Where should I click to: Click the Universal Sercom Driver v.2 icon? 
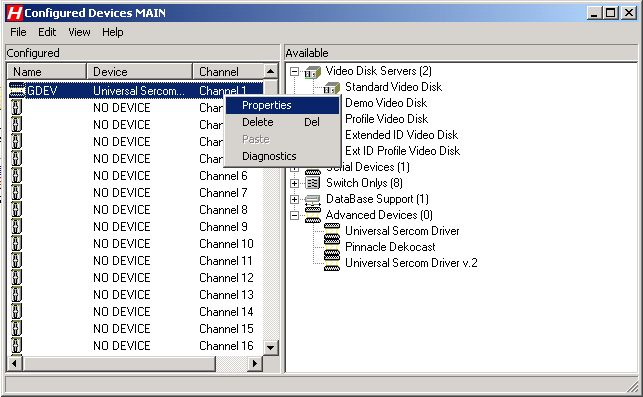pos(332,263)
